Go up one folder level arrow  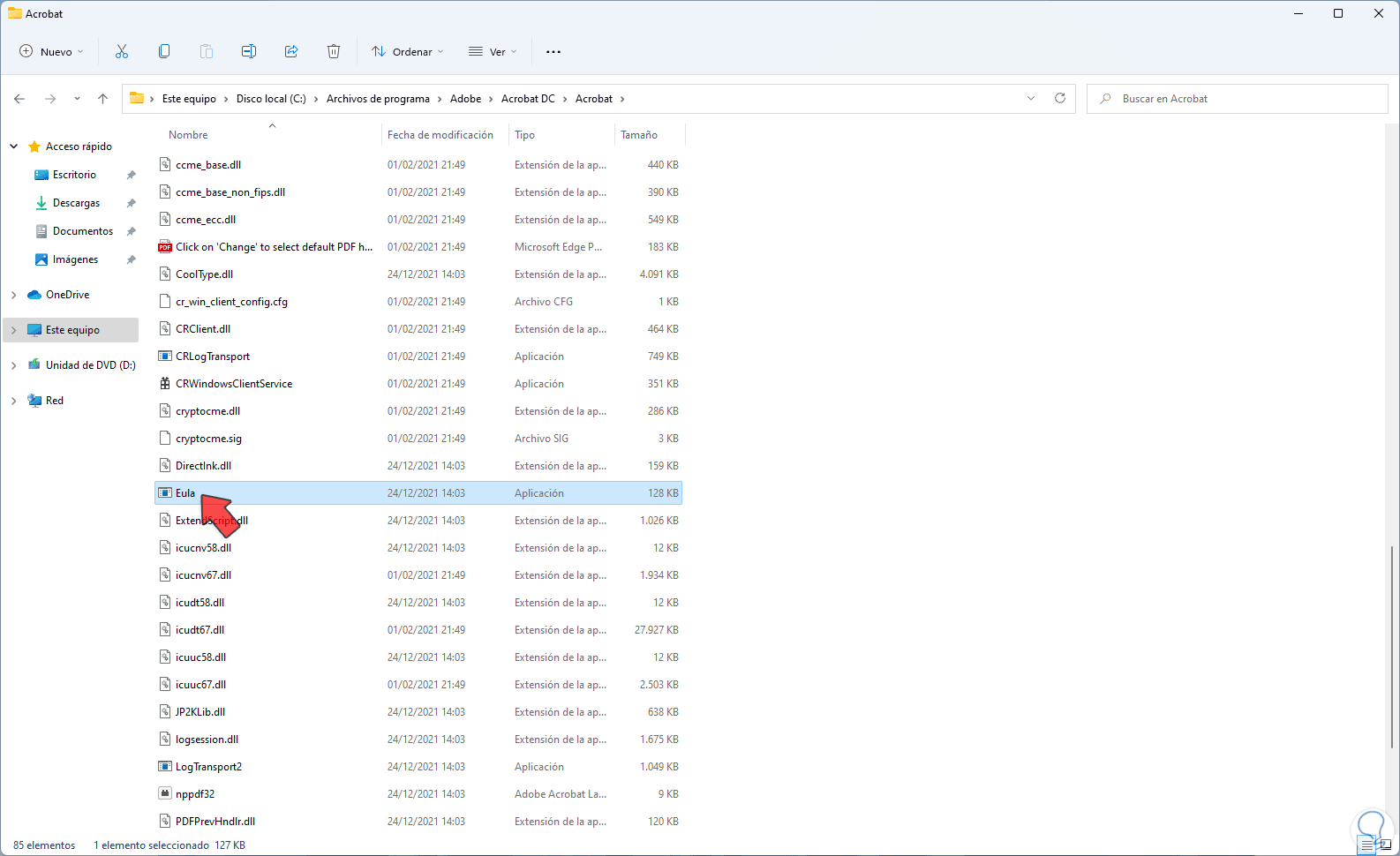pos(102,99)
